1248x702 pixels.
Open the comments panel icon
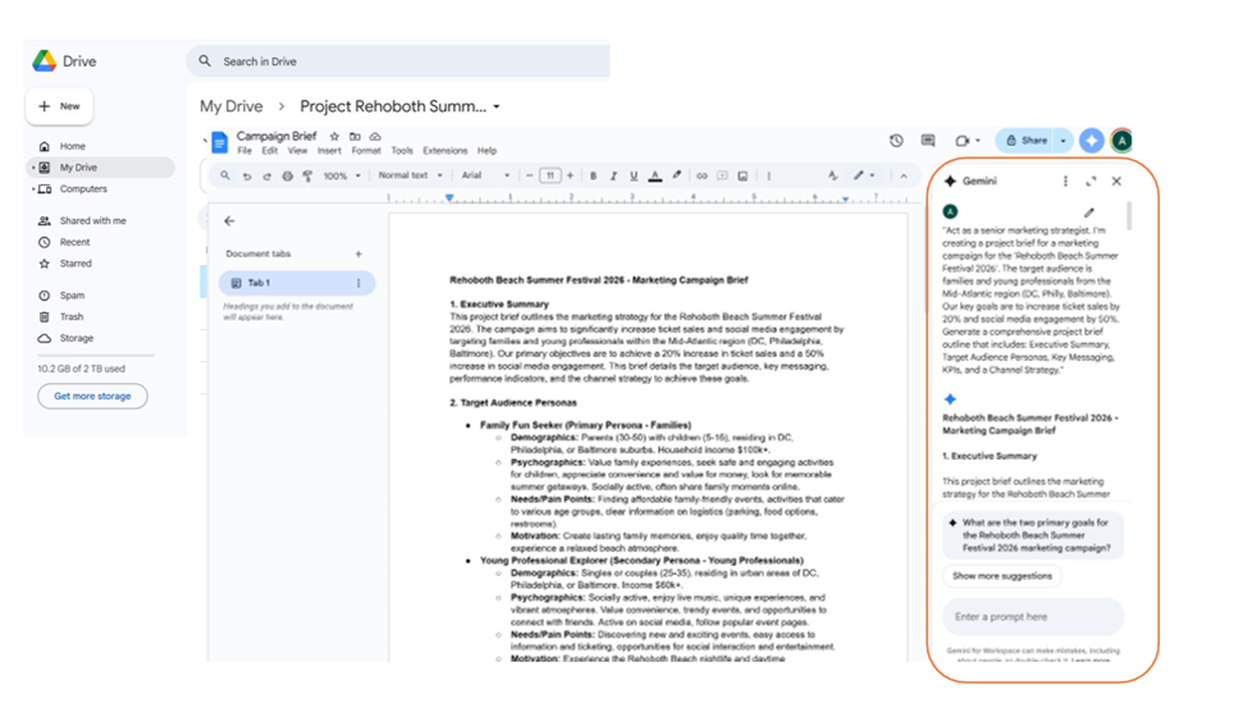tap(928, 141)
